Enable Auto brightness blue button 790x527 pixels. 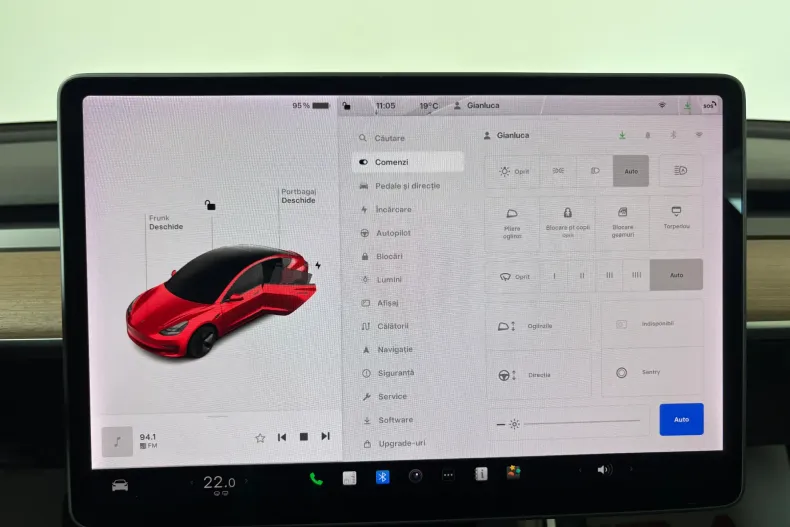(681, 419)
